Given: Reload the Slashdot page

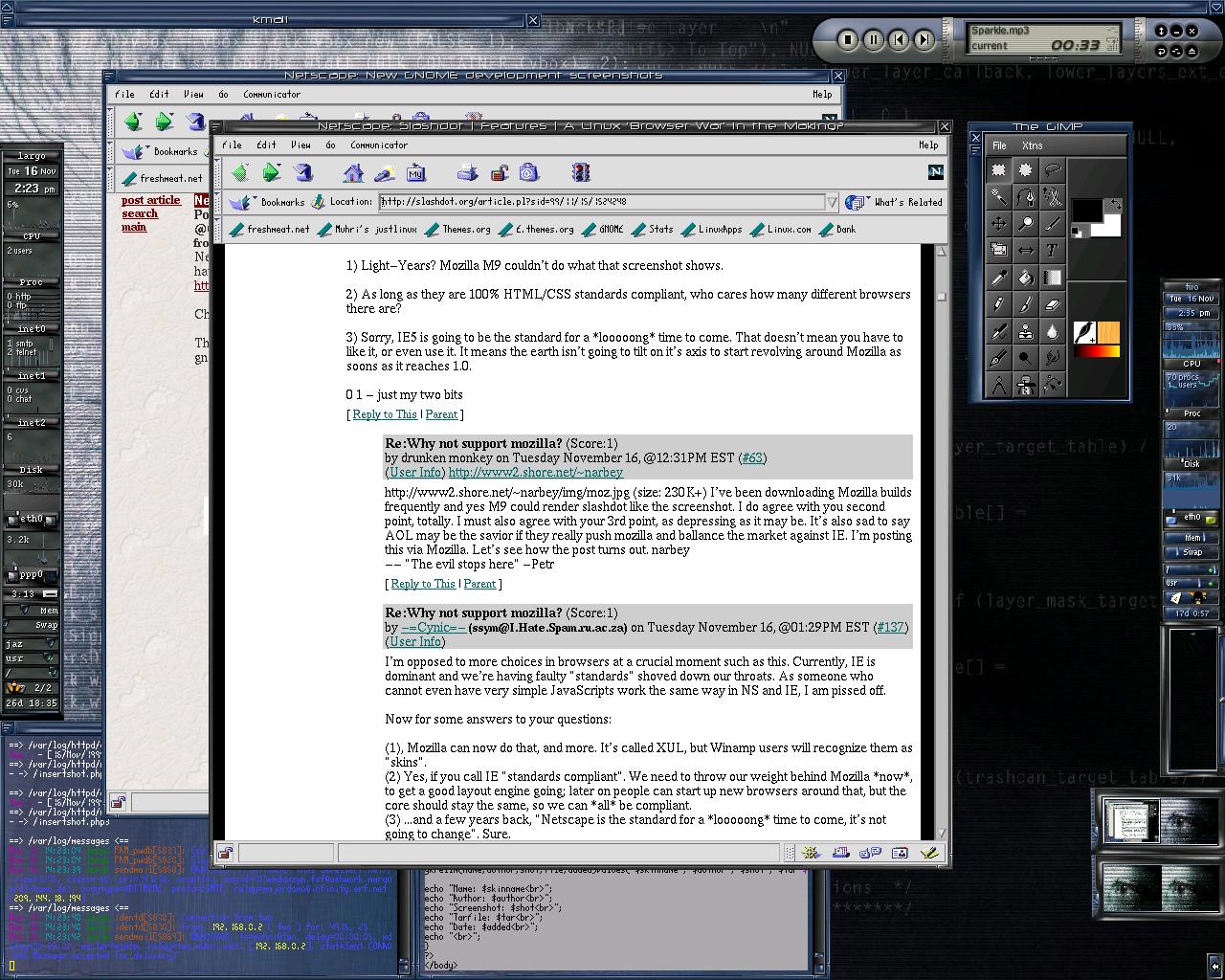Looking at the screenshot, I should tap(303, 172).
